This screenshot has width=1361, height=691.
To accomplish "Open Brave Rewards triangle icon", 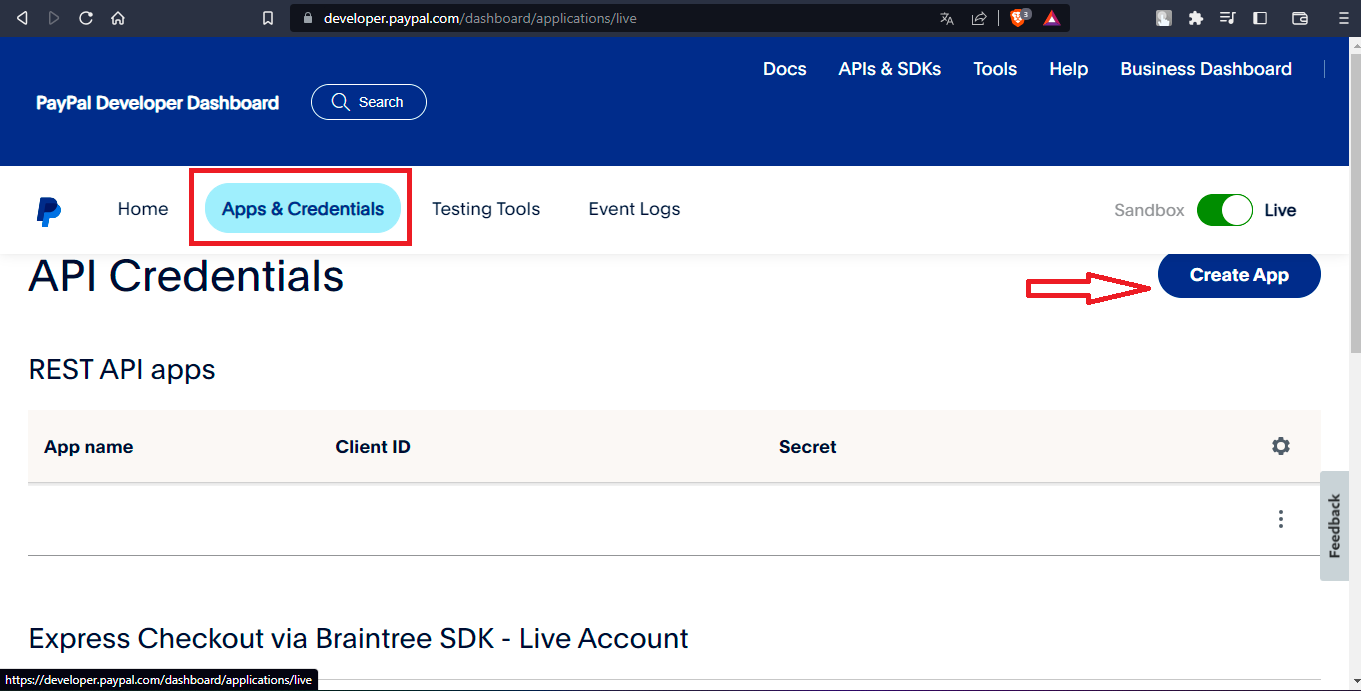I will pos(1051,18).
